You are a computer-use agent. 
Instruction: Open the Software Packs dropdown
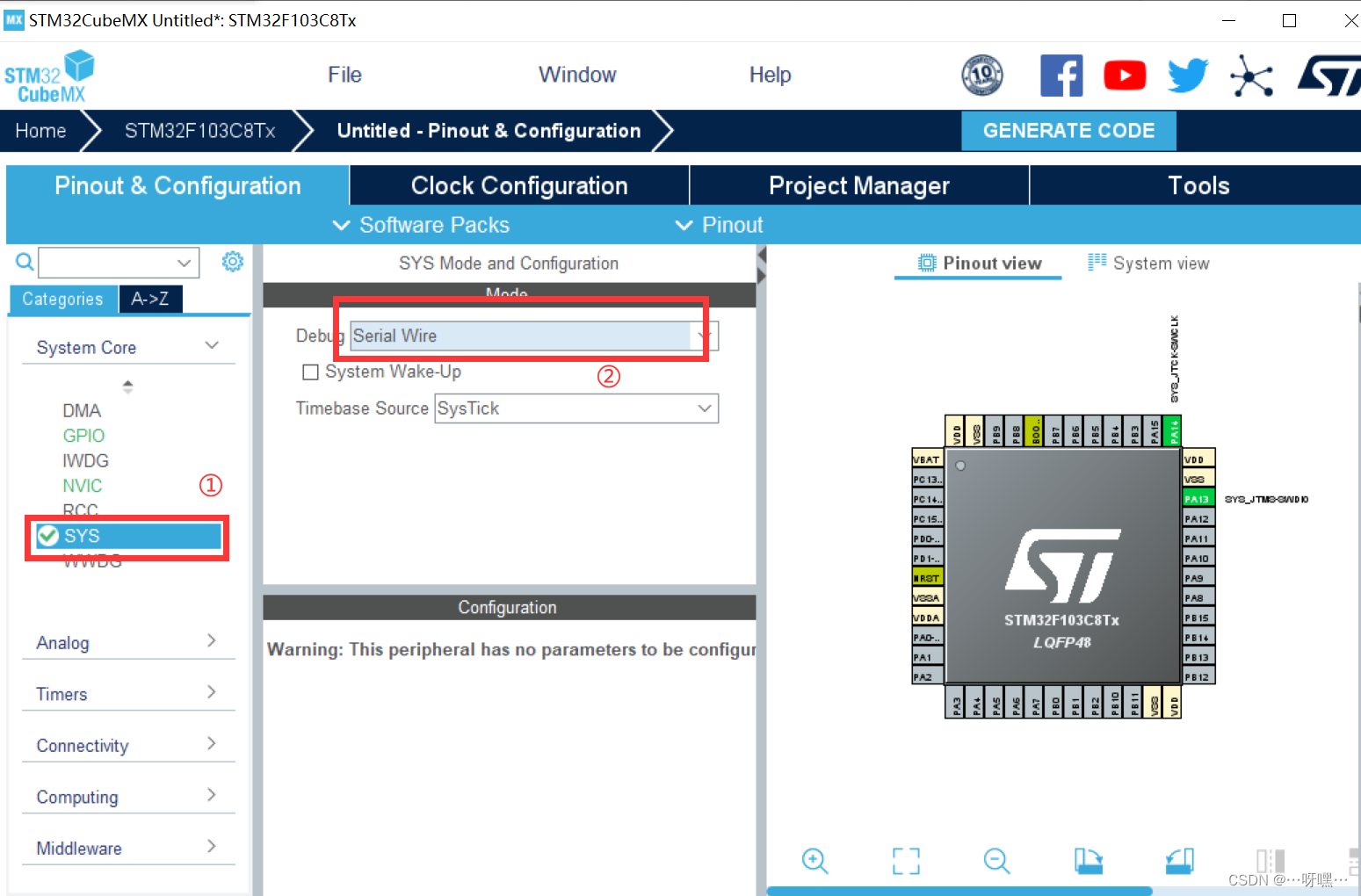pos(421,225)
